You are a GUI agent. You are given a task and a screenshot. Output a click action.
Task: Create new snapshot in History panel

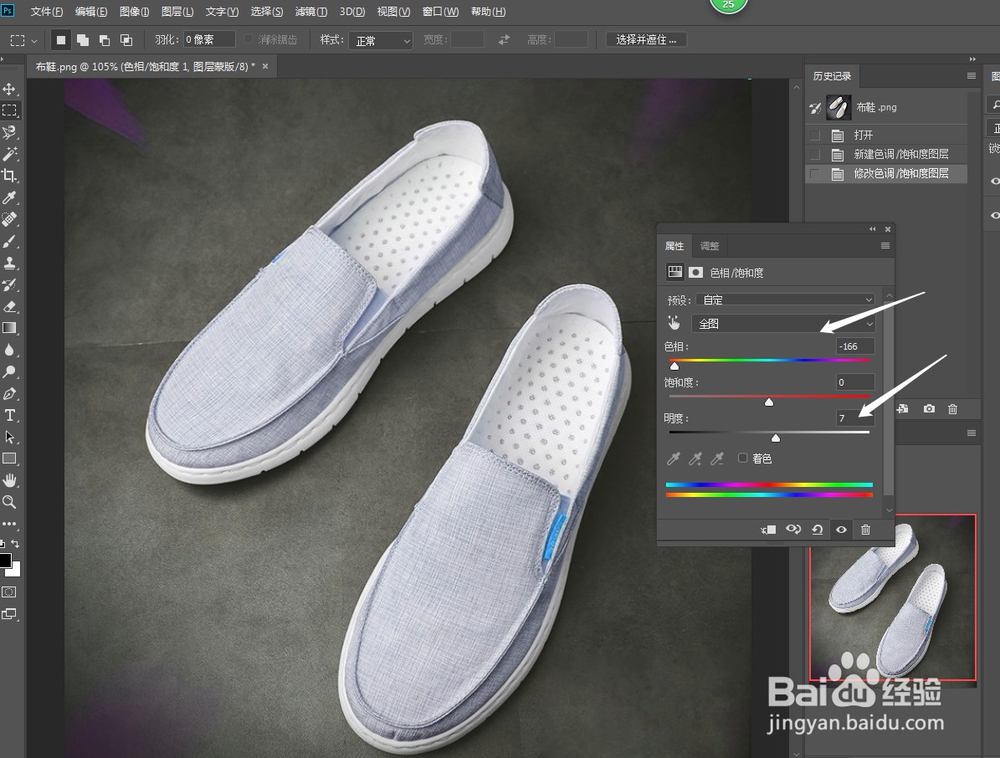(929, 409)
